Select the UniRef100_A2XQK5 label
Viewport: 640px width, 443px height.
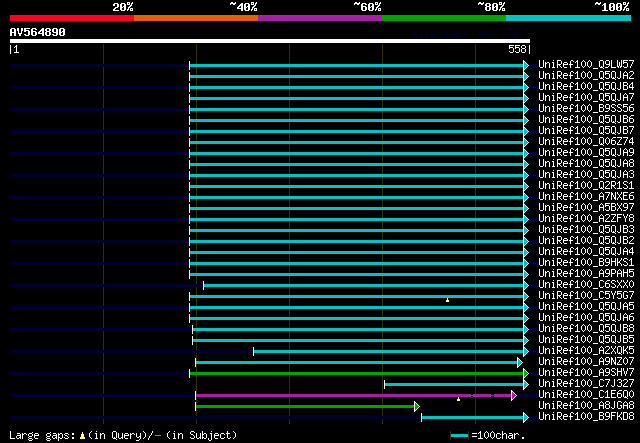tap(586, 350)
